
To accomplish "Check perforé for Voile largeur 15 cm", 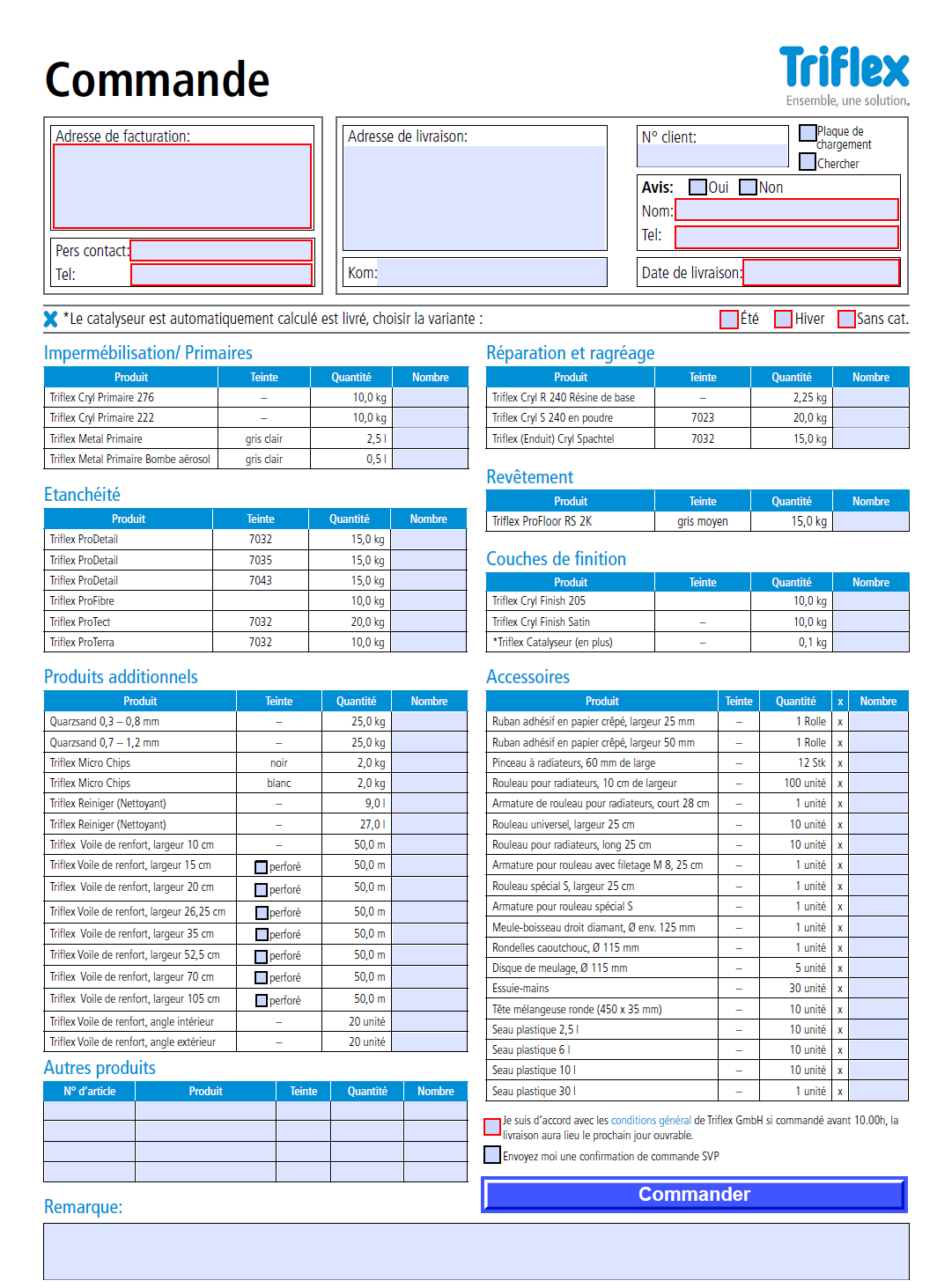I will [x=262, y=867].
